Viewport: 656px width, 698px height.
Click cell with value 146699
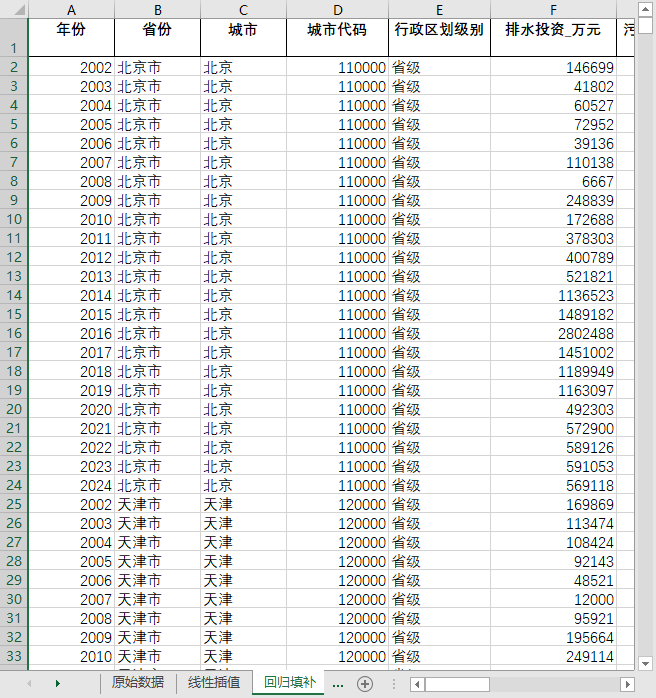553,67
